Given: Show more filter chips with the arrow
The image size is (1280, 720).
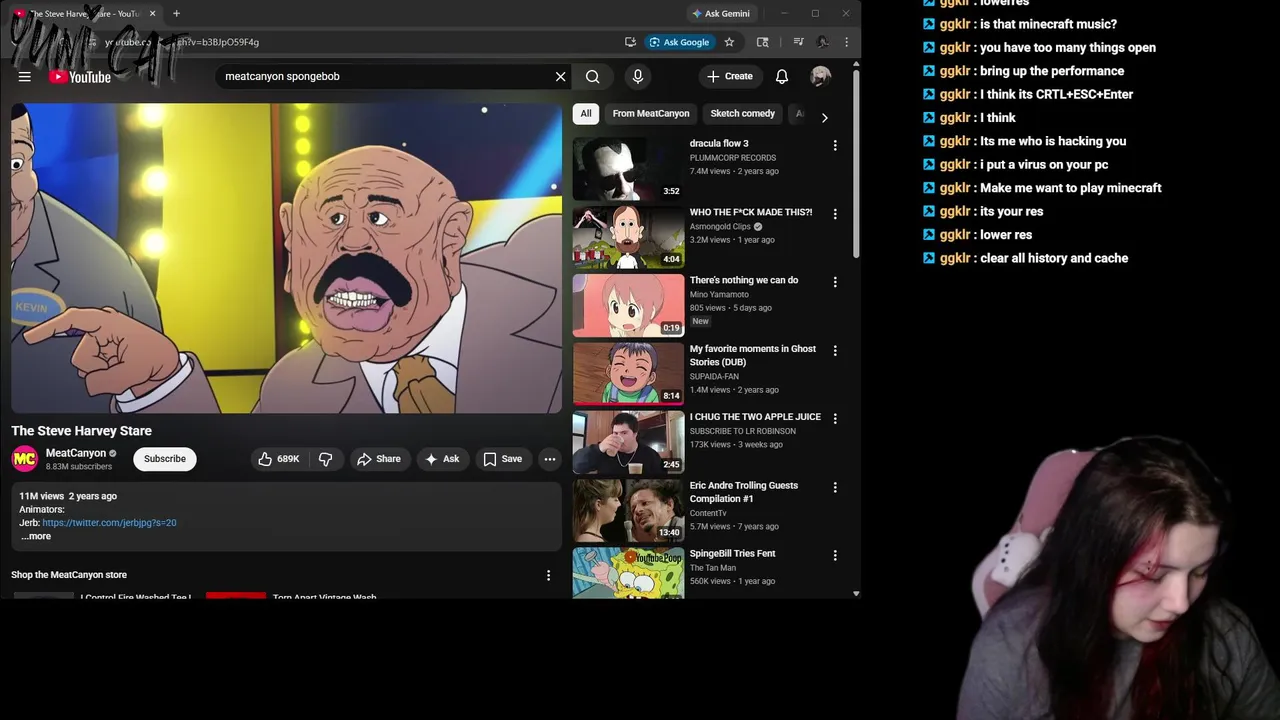Looking at the screenshot, I should (824, 117).
